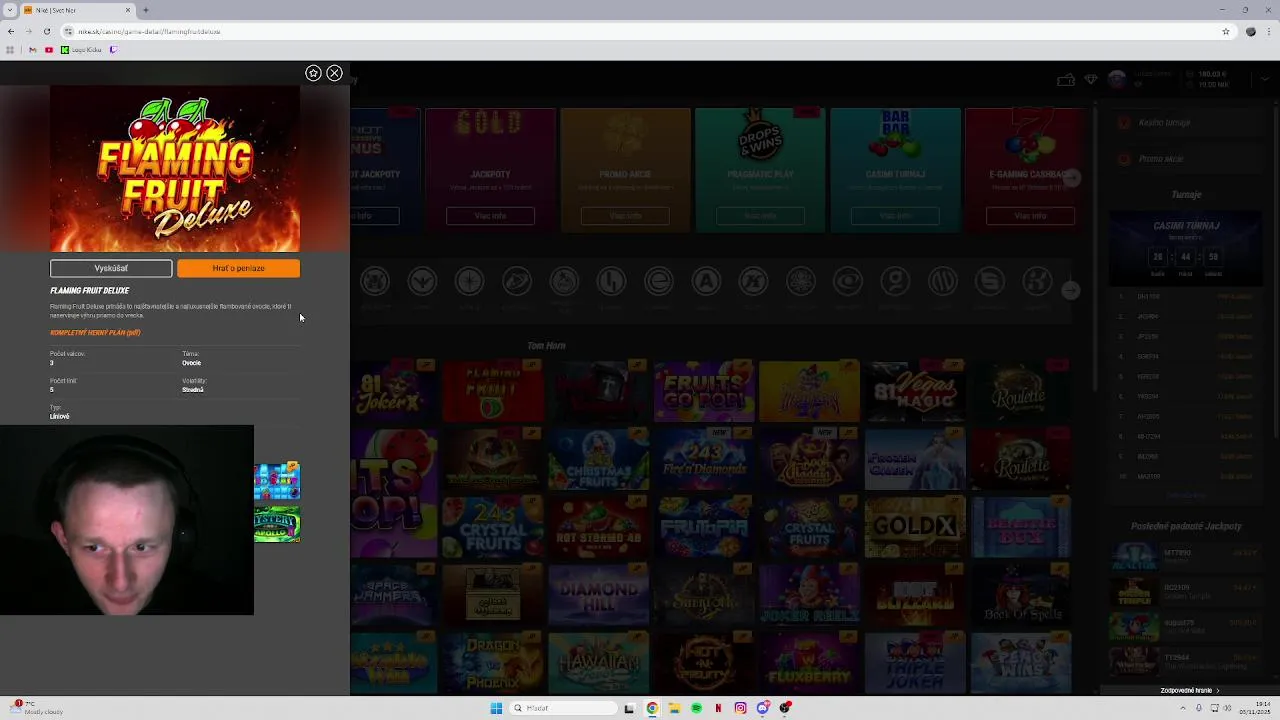1280x720 pixels.
Task: Open Diamond Hill game thumbnail
Action: point(598,596)
